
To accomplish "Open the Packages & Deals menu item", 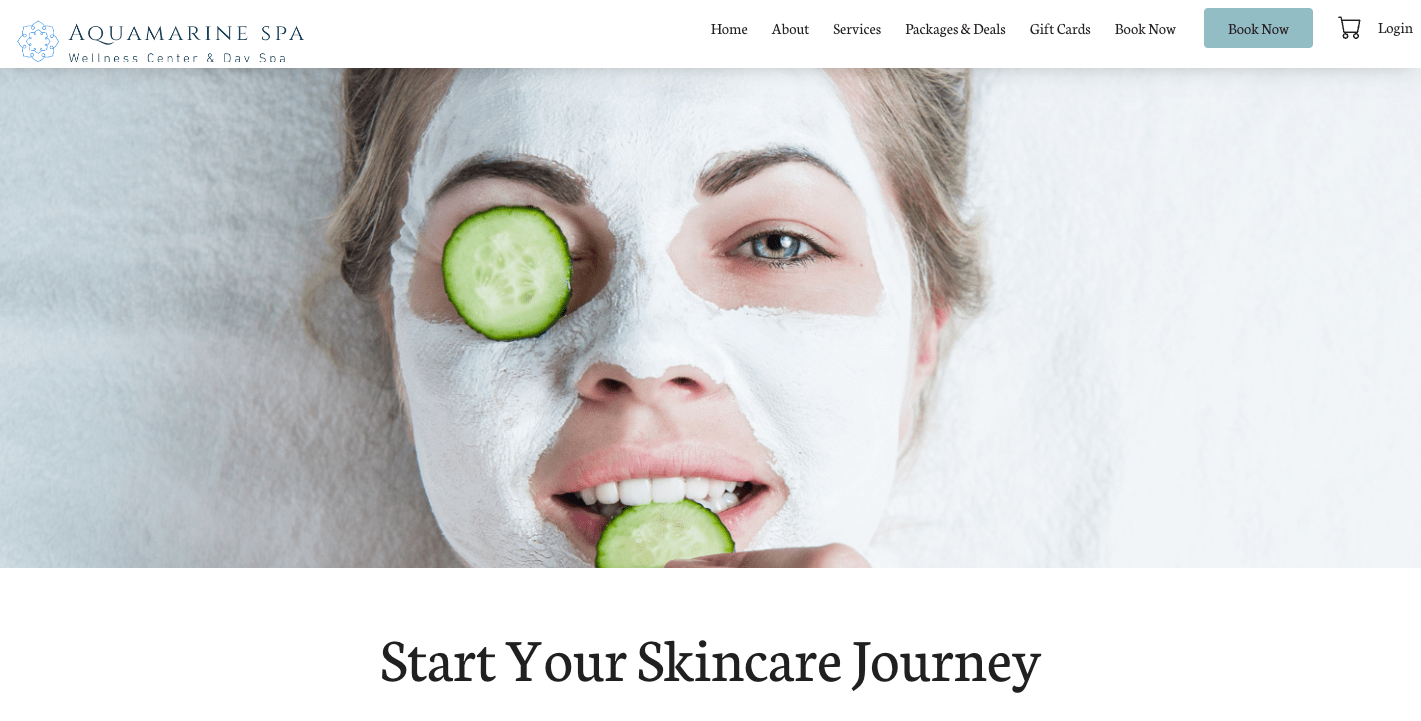I will (955, 29).
